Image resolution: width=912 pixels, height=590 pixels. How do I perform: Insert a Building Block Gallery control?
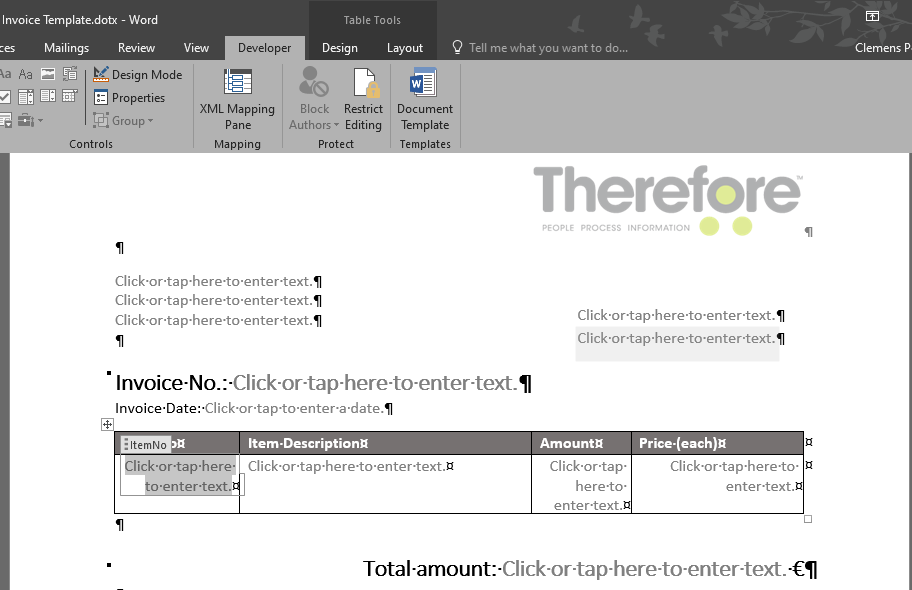coord(70,74)
